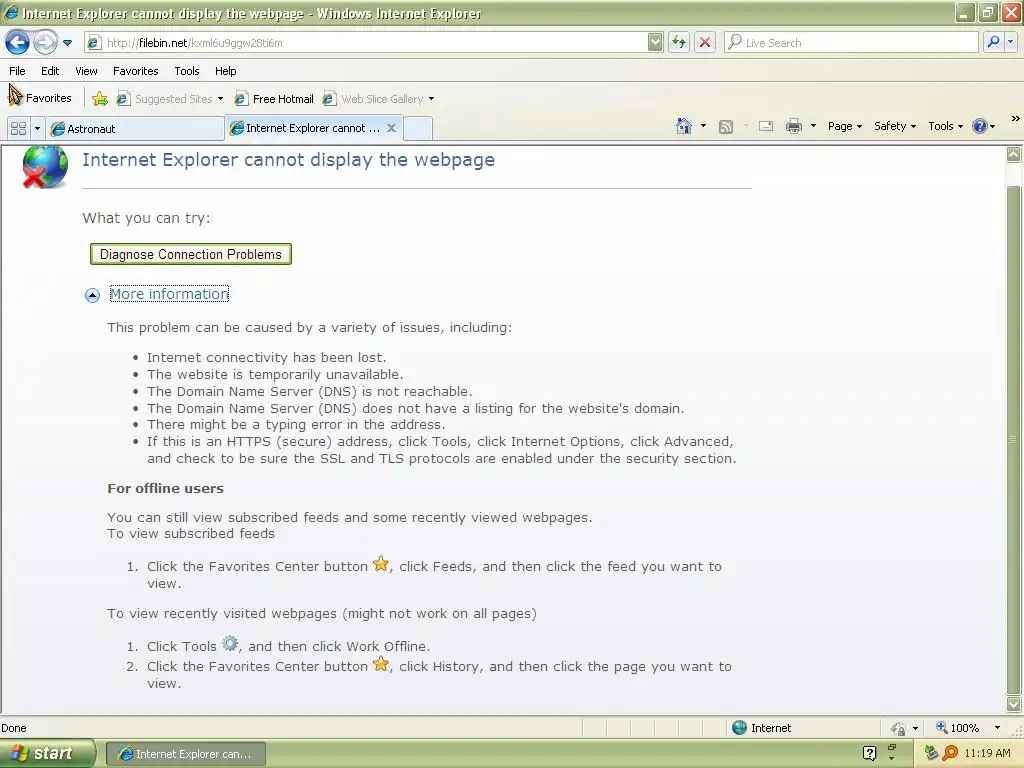Click the vertical scrollbar up arrow
1024x768 pixels.
(1014, 154)
